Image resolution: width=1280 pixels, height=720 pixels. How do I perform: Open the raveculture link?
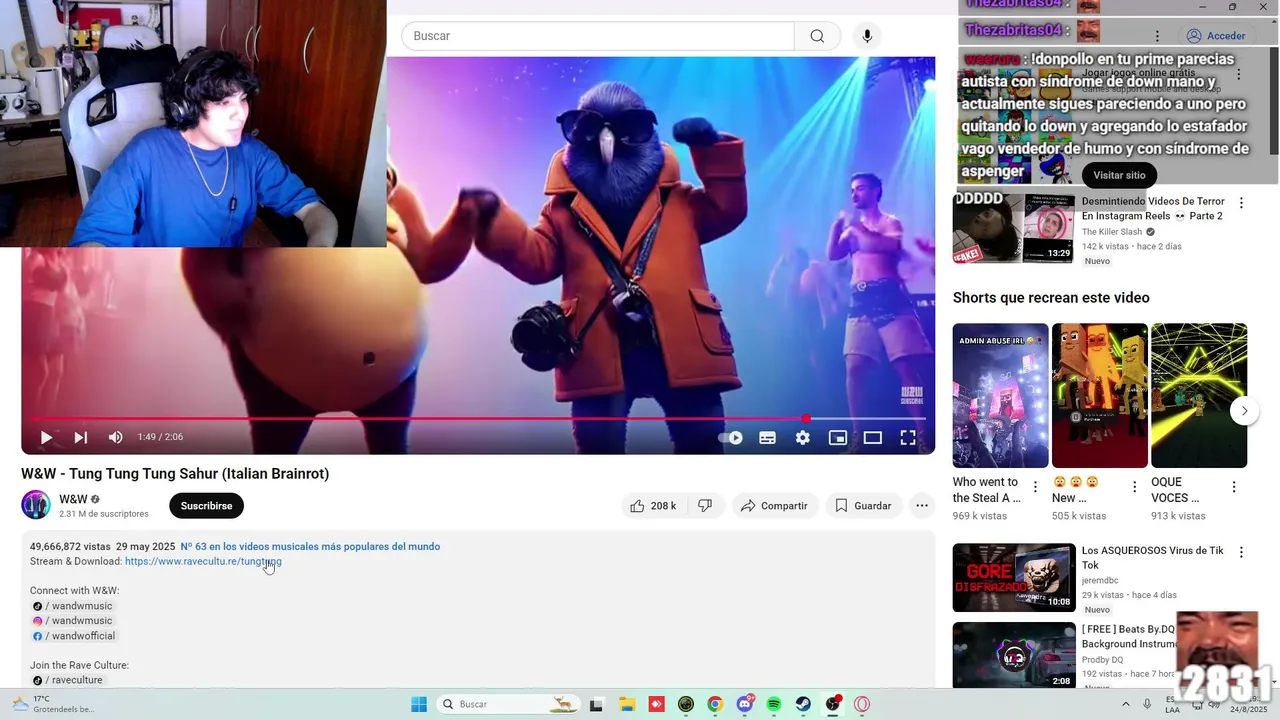tap(67, 680)
